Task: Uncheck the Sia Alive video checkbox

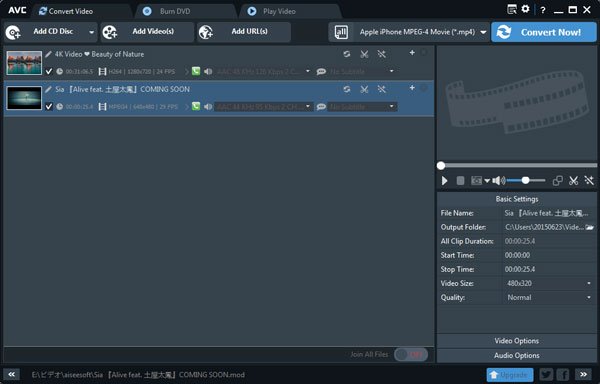Action: tap(49, 106)
